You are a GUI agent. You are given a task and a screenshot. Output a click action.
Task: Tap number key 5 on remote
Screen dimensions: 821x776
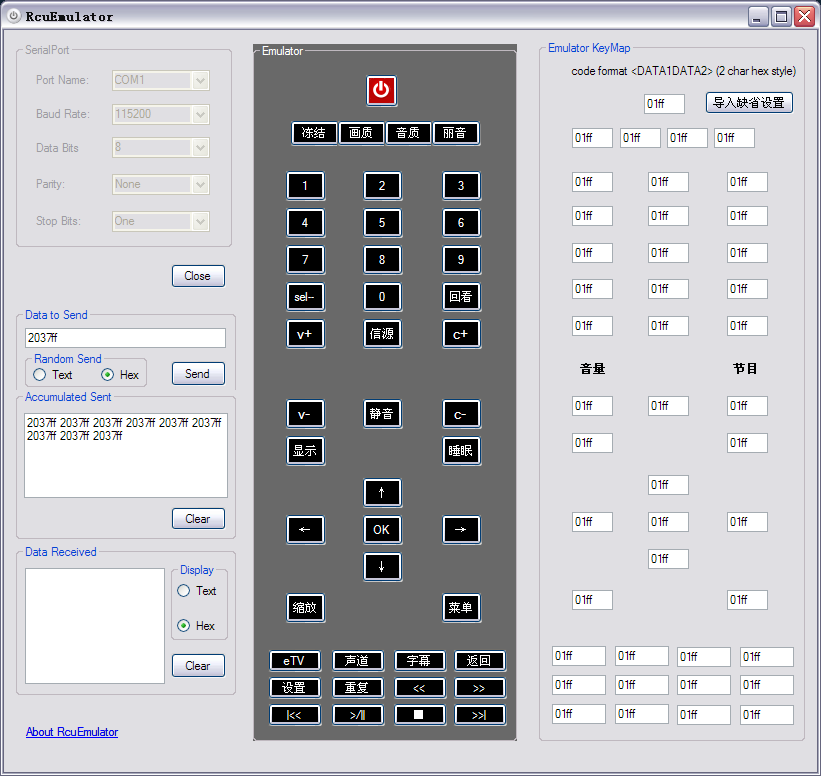[382, 223]
